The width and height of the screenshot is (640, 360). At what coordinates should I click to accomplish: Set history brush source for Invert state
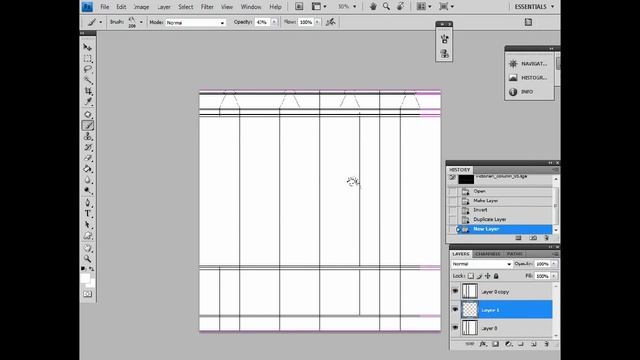(x=453, y=210)
